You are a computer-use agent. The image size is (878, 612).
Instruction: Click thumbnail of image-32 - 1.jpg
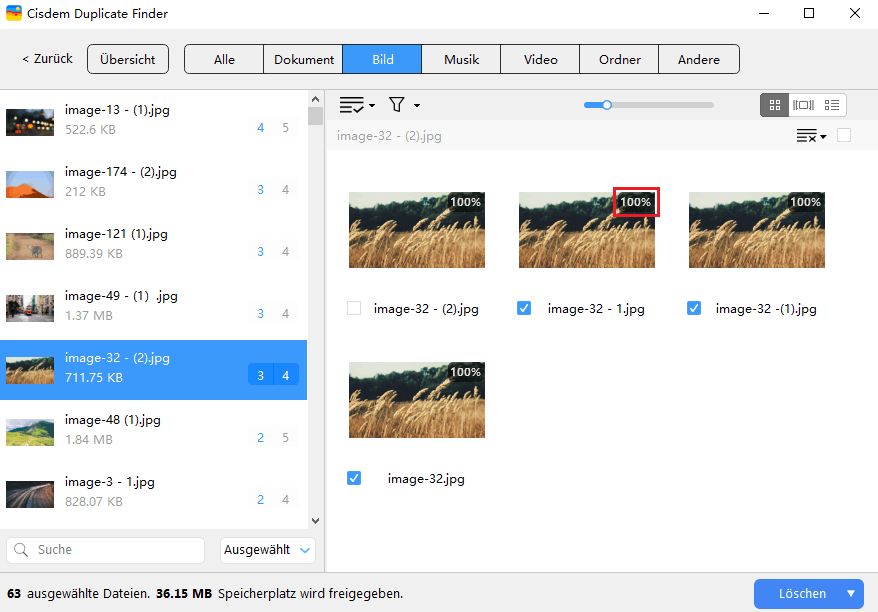coord(587,230)
